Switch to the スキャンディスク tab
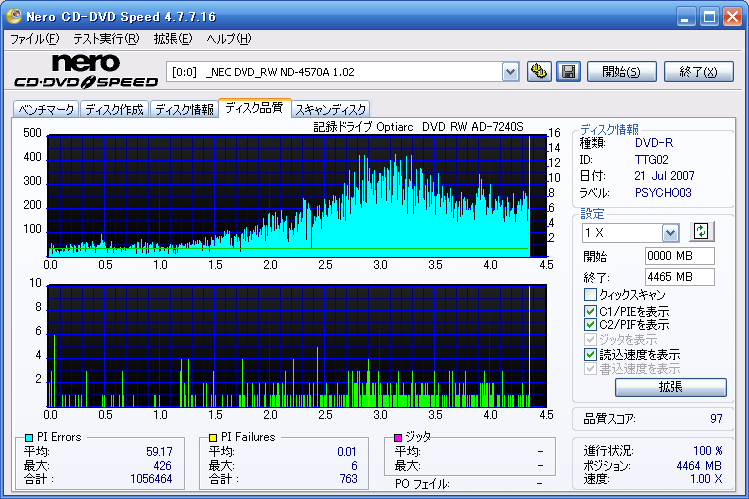The image size is (749, 499). click(331, 110)
